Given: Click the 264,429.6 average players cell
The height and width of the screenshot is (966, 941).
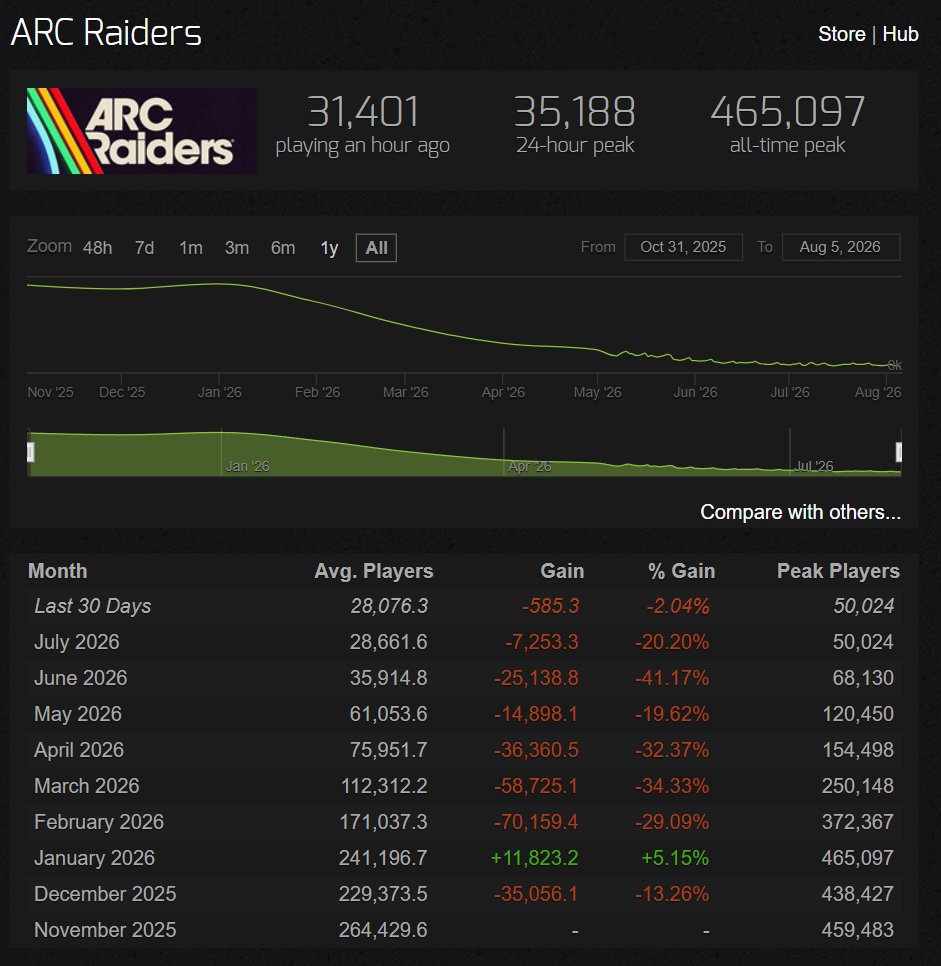Looking at the screenshot, I should [x=383, y=930].
